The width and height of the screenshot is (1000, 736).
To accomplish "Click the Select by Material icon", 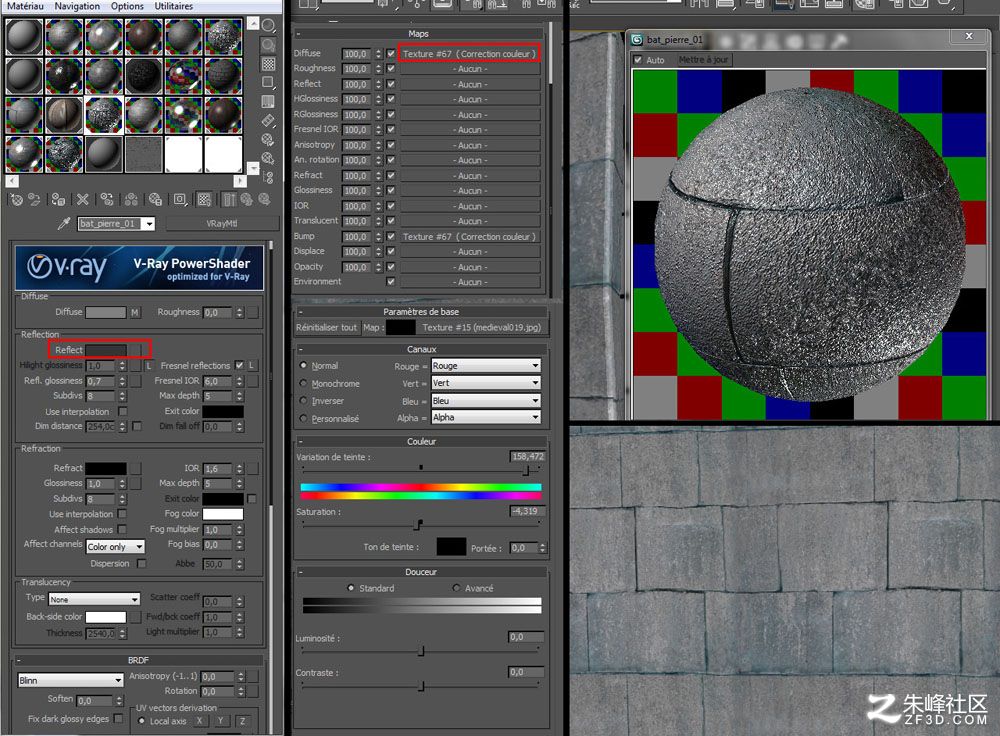I will click(x=268, y=158).
